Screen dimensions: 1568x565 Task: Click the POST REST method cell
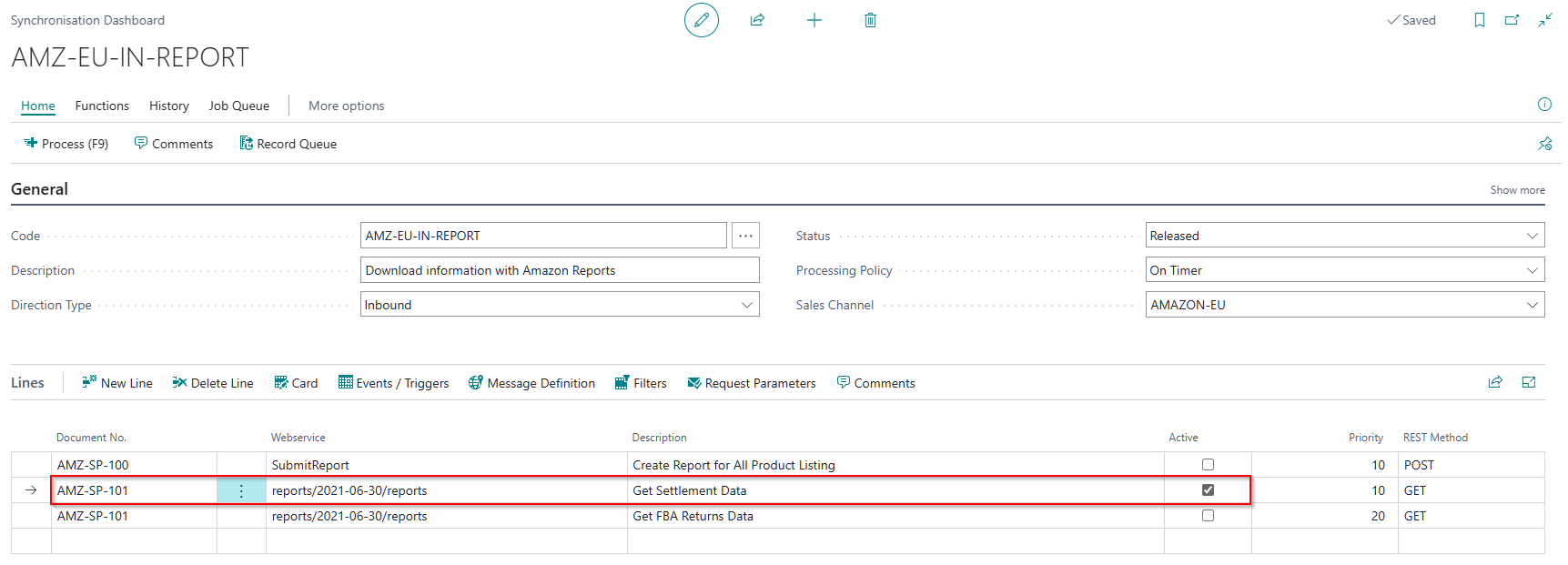click(1471, 465)
